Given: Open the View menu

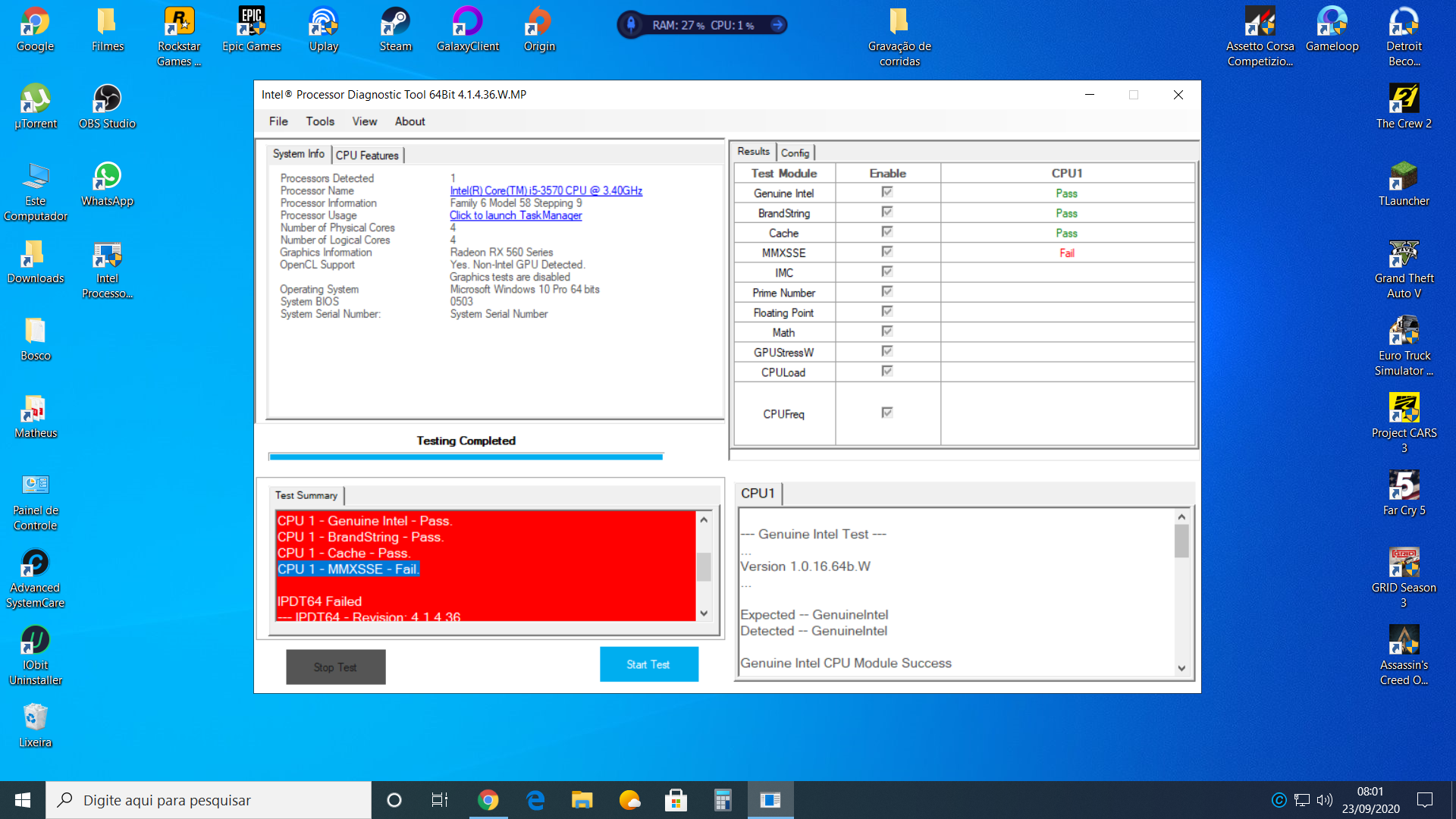Looking at the screenshot, I should pyautogui.click(x=364, y=121).
